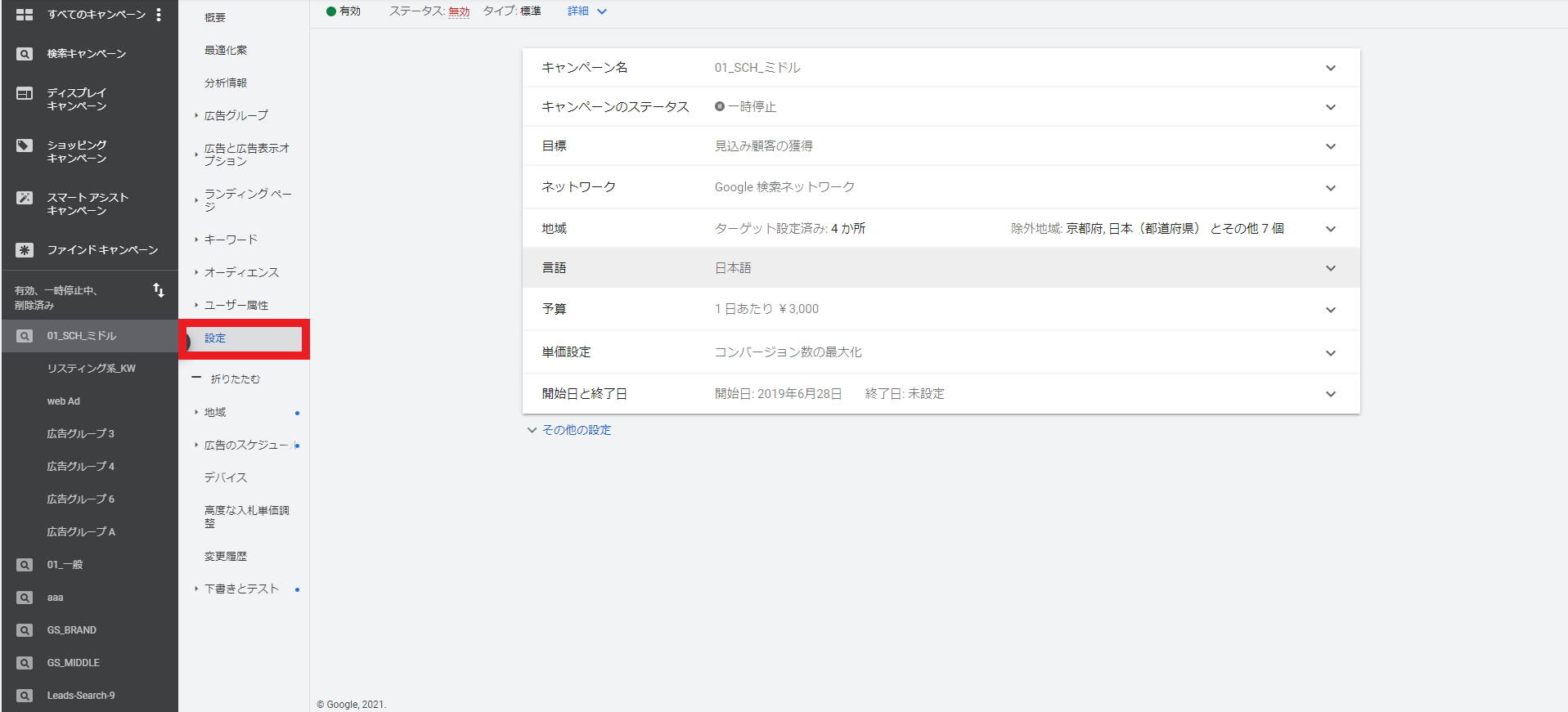This screenshot has height=712, width=1568.
Task: Click the search icon next to Leads-Search-9
Action: (25, 696)
